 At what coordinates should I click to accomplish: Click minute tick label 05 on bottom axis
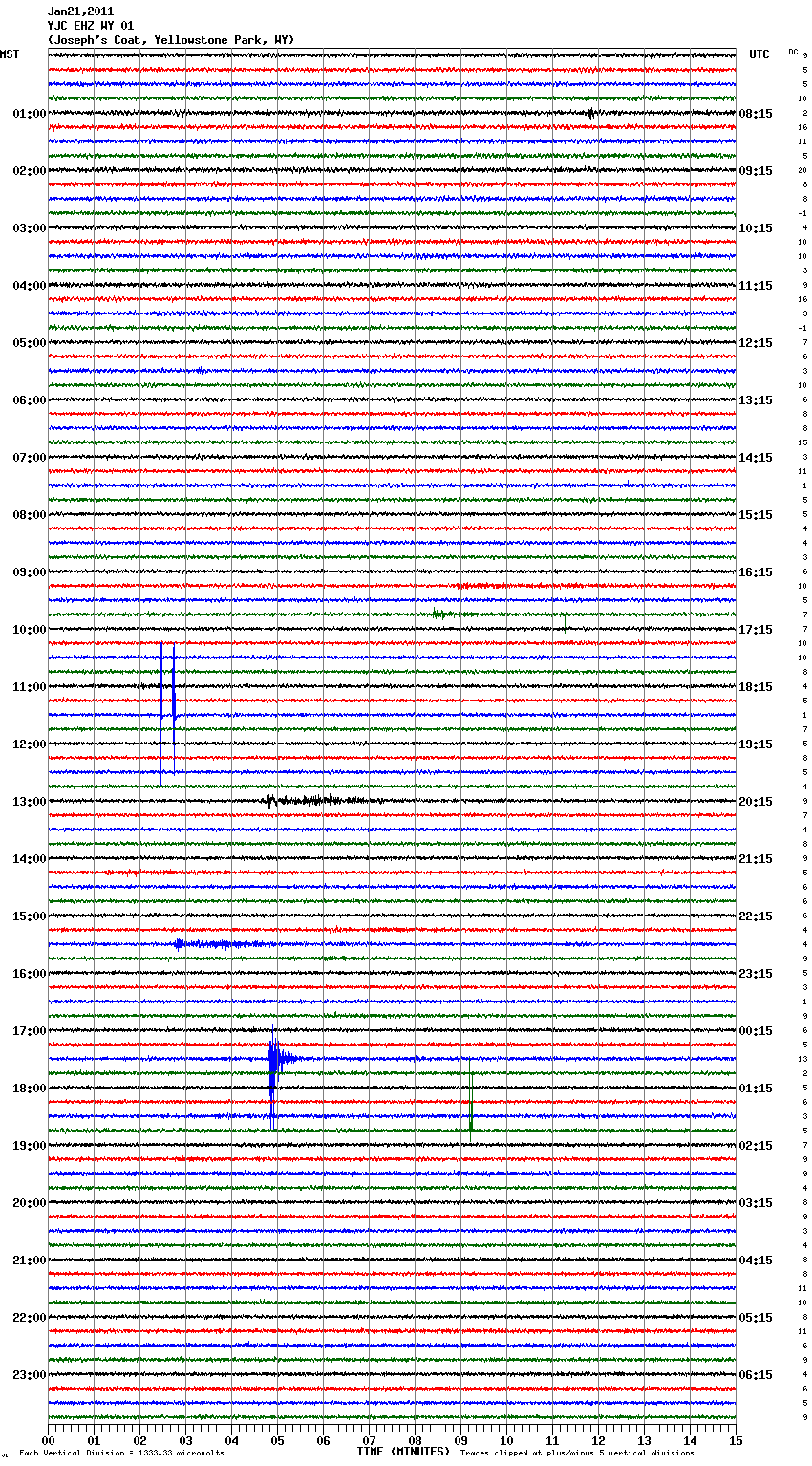coord(277,1441)
